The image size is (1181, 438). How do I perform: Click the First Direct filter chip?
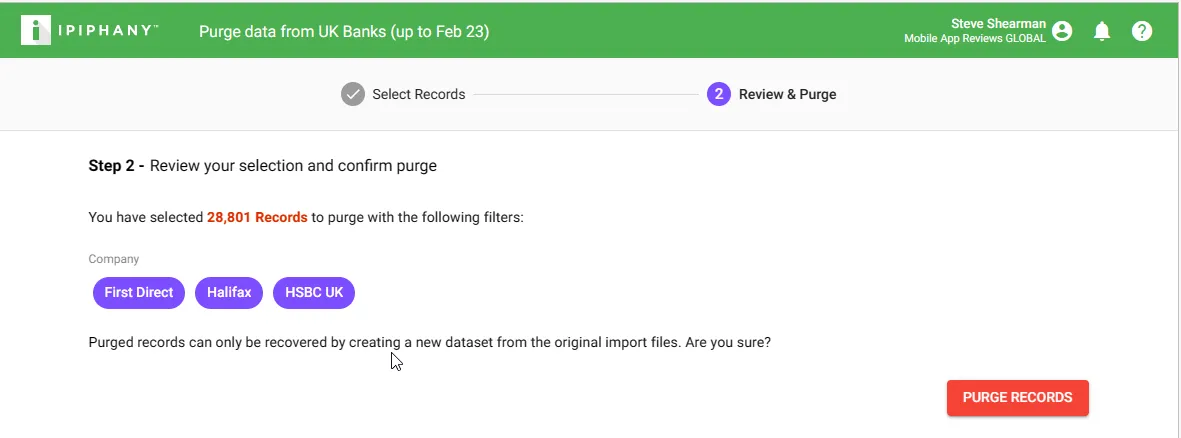[139, 292]
